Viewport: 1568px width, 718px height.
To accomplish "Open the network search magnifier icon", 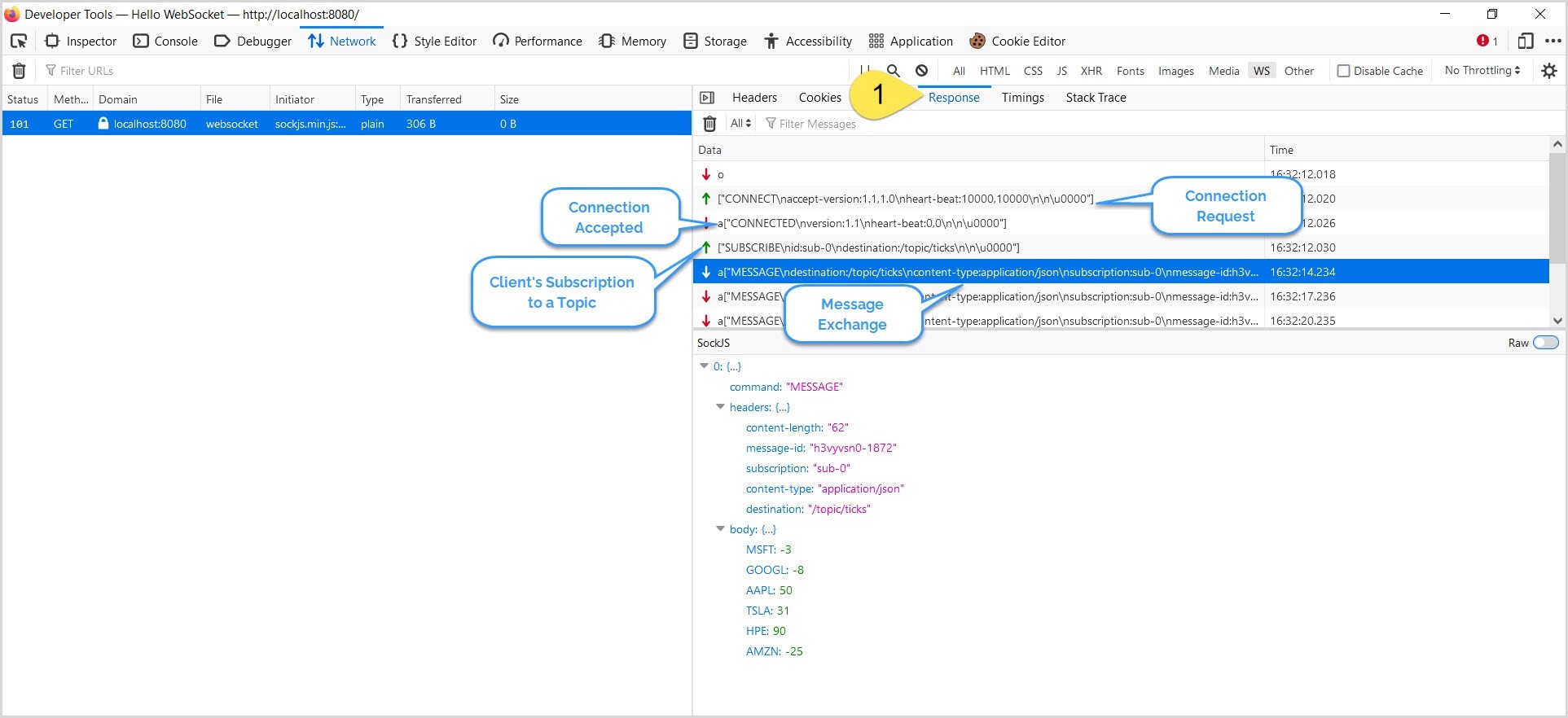I will pos(894,71).
